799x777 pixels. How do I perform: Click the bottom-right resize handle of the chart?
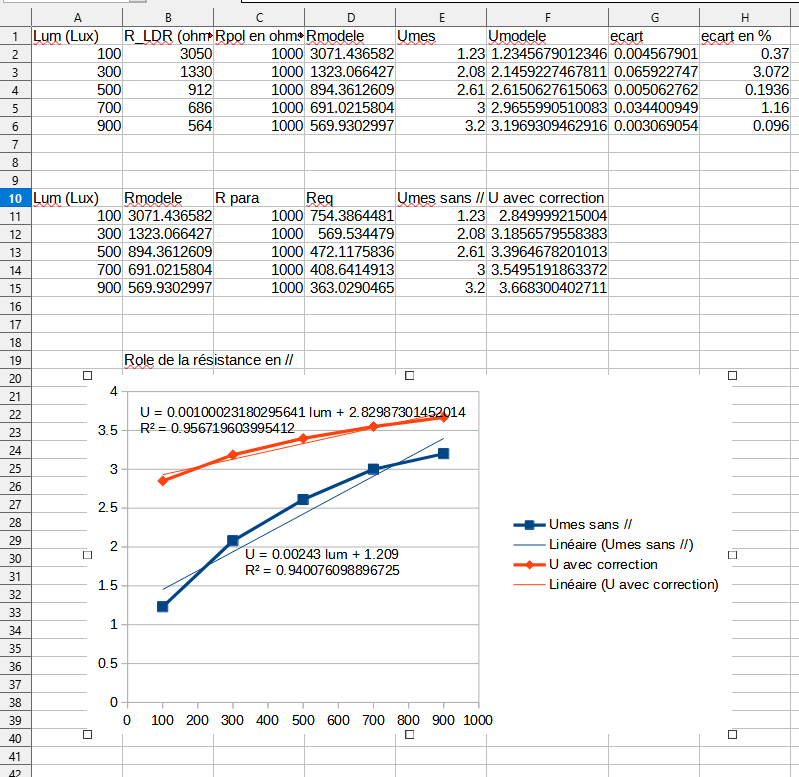click(x=733, y=735)
